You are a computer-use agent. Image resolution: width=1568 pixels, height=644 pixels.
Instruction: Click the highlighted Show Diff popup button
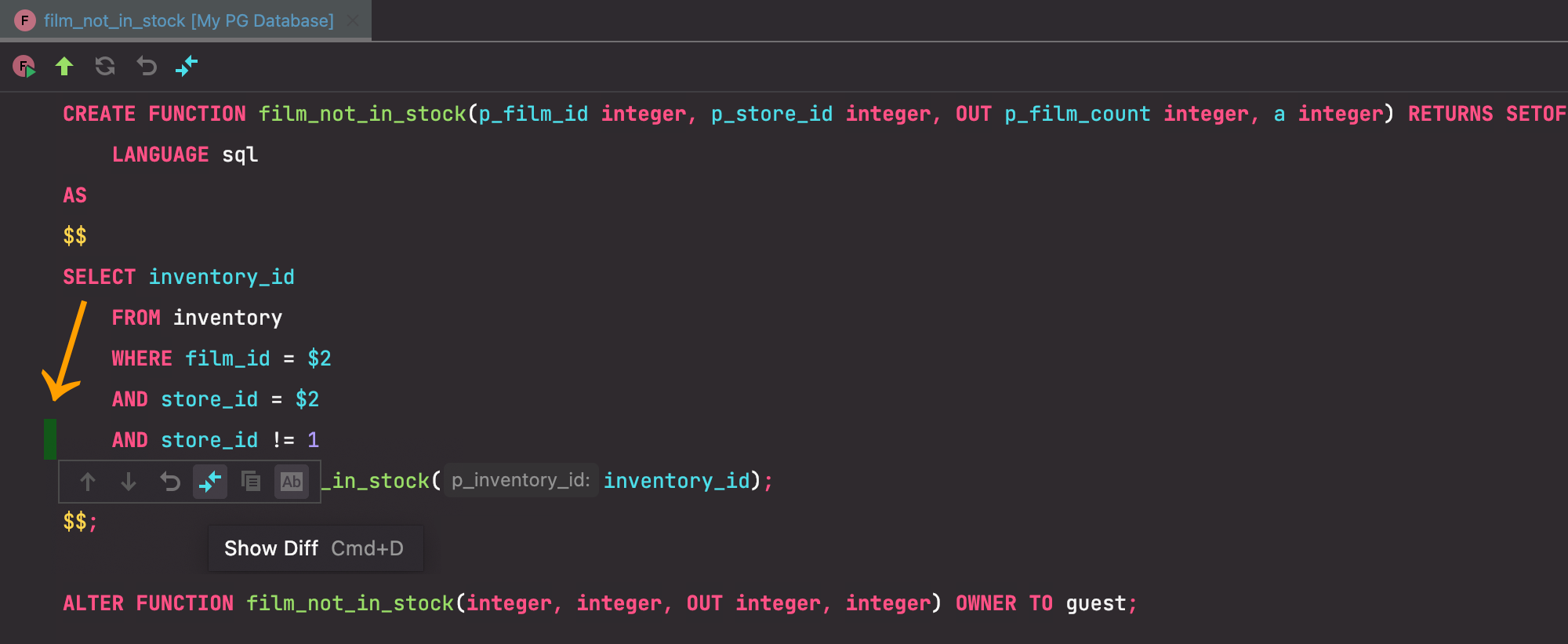click(210, 482)
